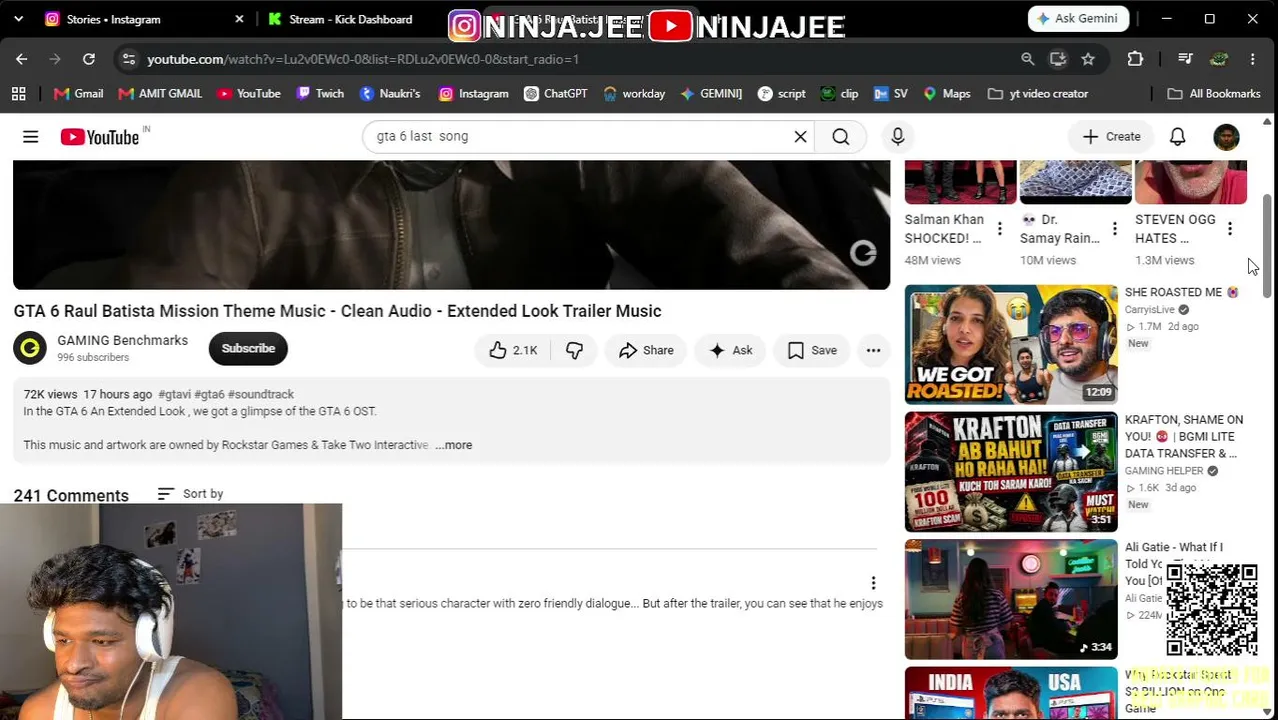The width and height of the screenshot is (1278, 720).
Task: Open the workday bookmark
Action: coord(633,93)
